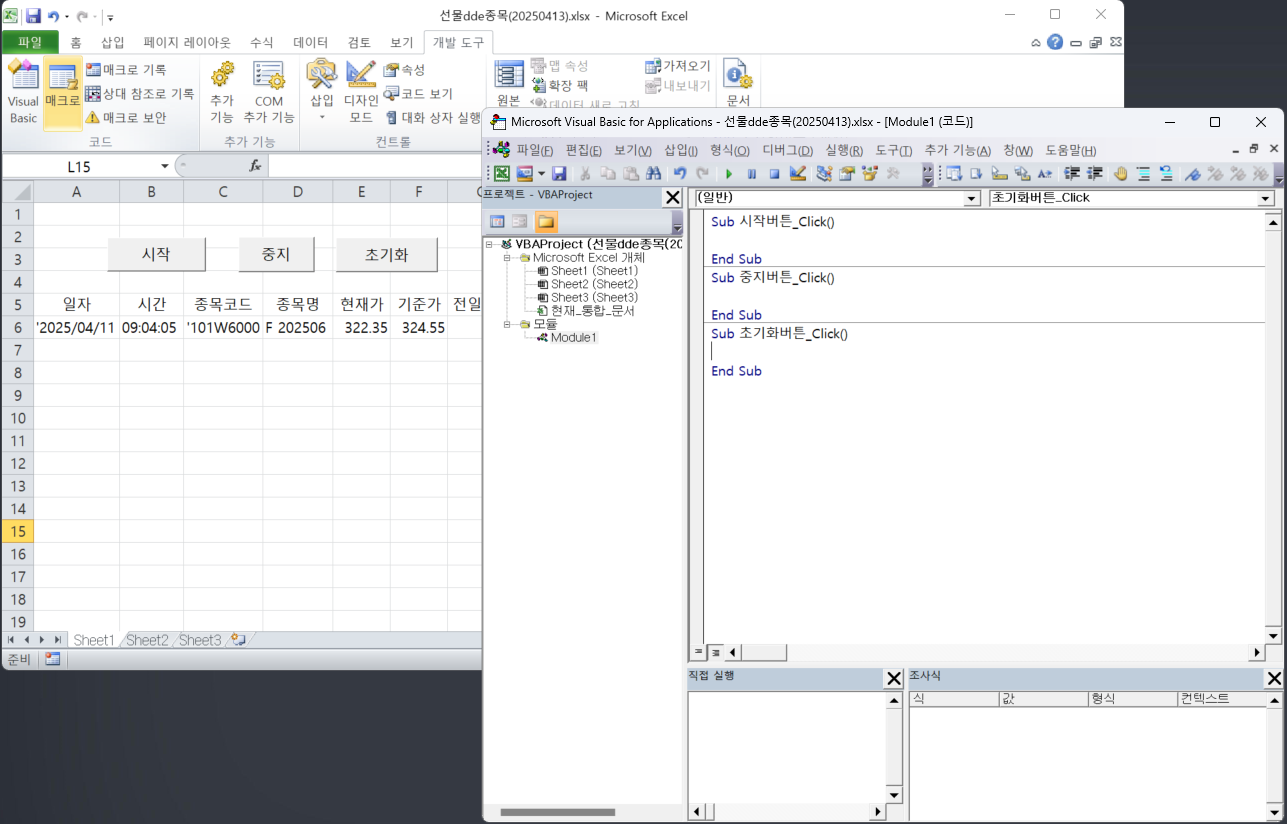
Task: Toggle 디자인 모드 design mode in Excel ribbon
Action: tap(361, 92)
